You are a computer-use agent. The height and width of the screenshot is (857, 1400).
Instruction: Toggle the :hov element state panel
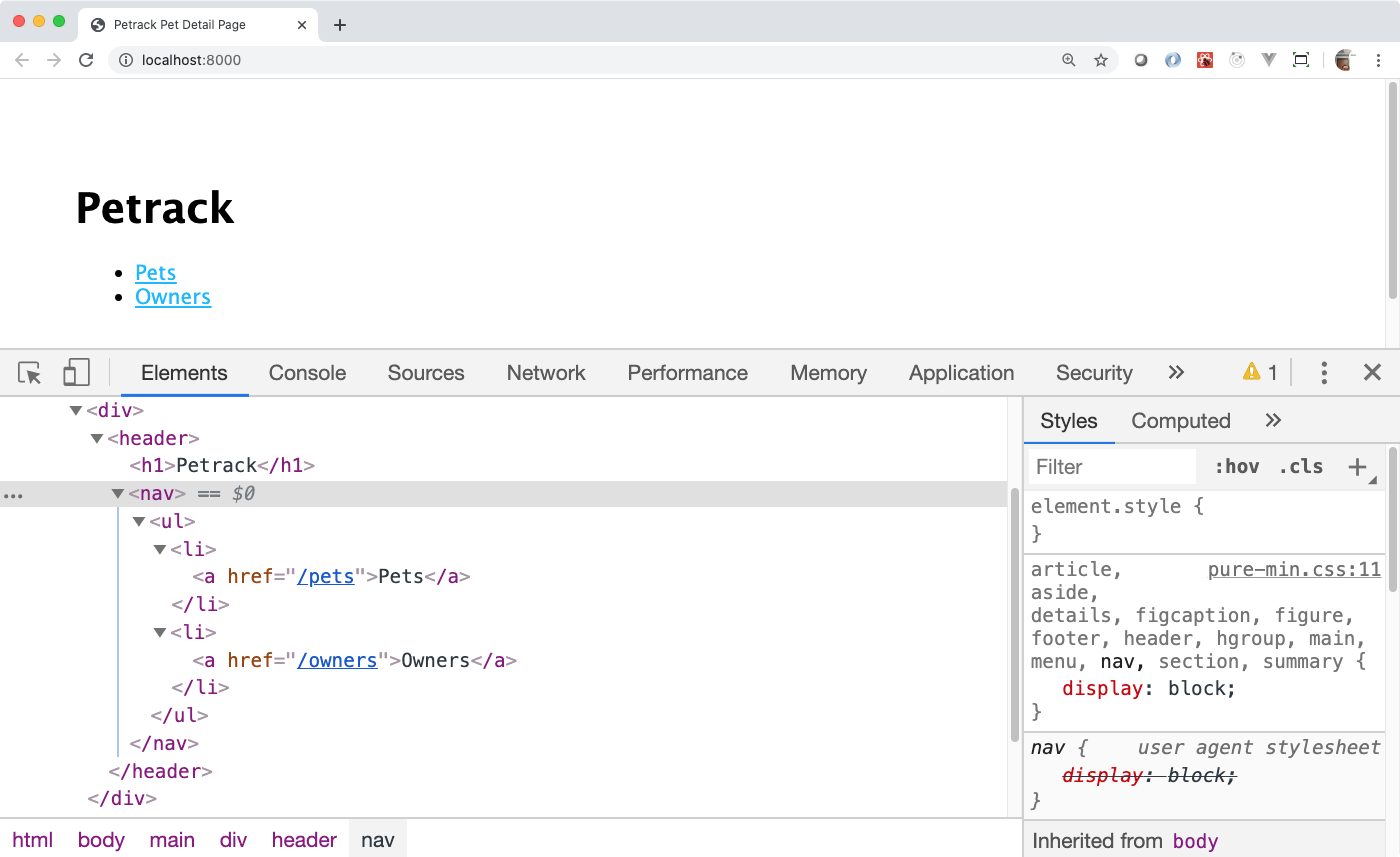(x=1236, y=467)
